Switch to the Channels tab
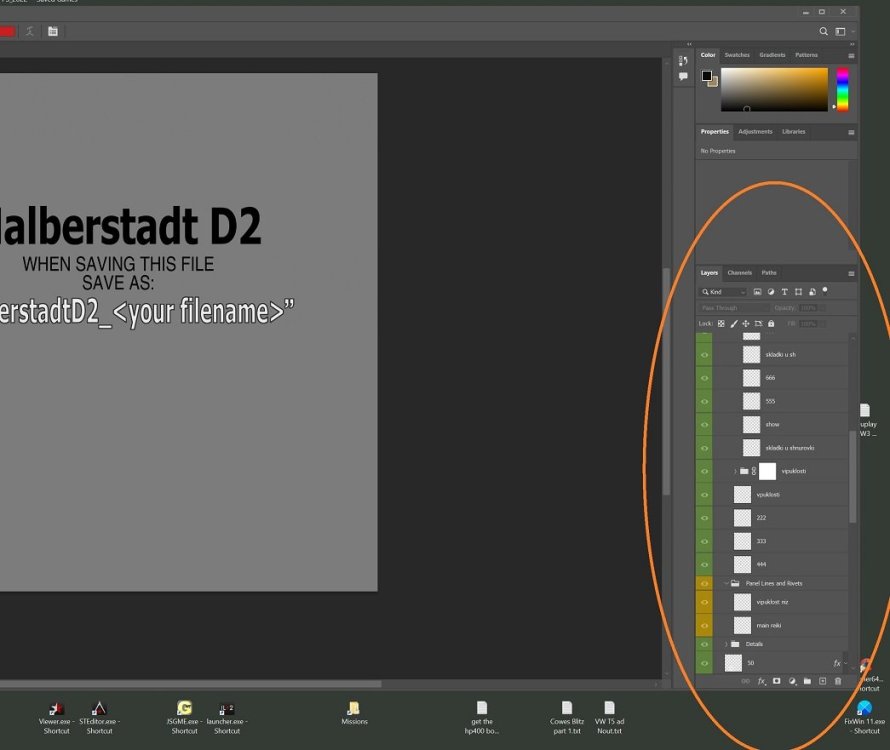The image size is (890, 750). pos(739,272)
